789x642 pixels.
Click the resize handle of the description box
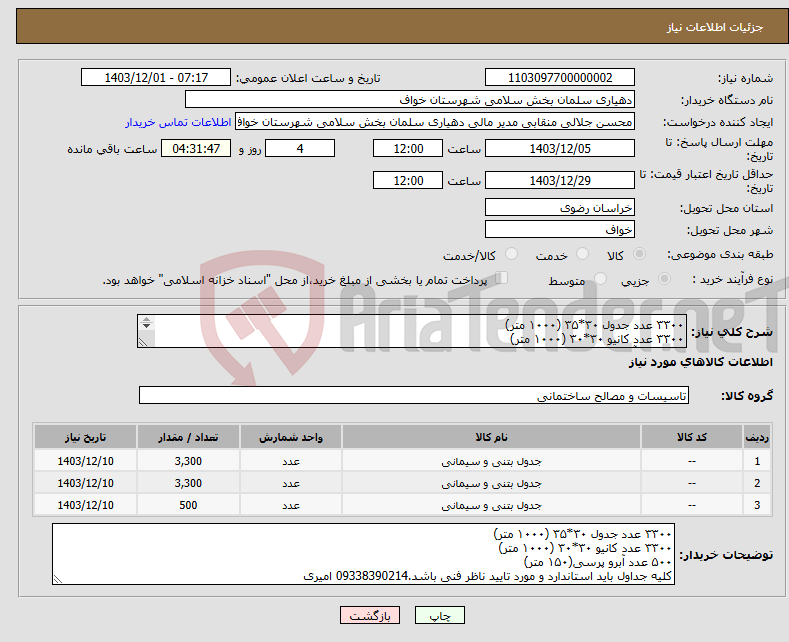click(x=143, y=342)
